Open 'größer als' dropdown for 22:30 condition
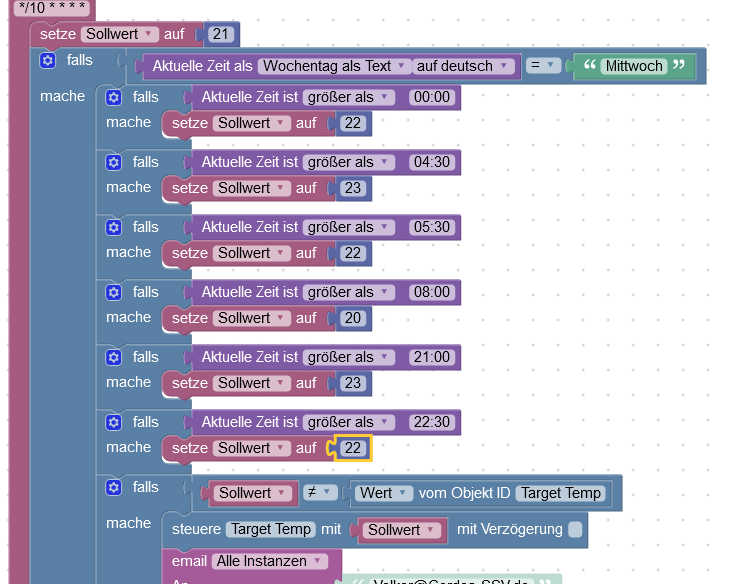 pyautogui.click(x=348, y=422)
